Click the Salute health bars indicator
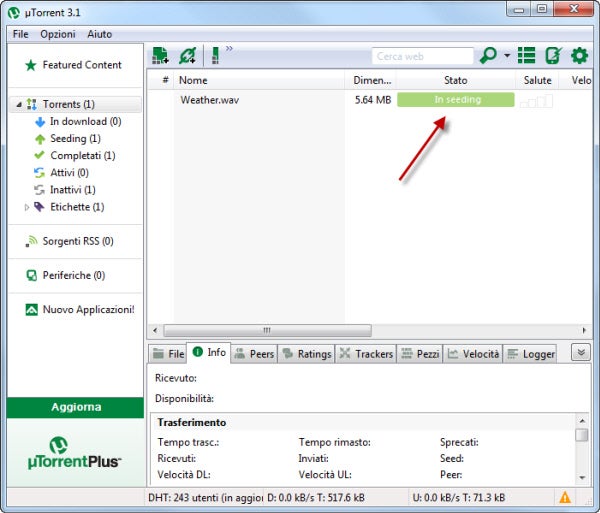The height and width of the screenshot is (513, 600). tap(536, 101)
